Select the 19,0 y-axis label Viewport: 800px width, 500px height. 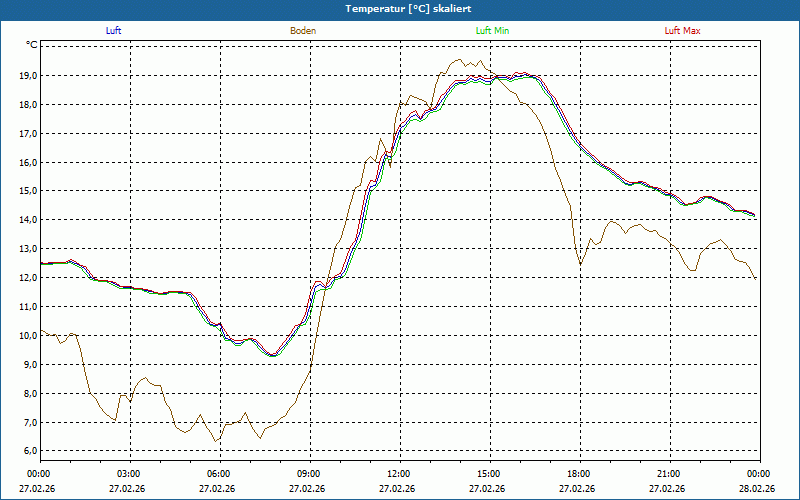coord(26,76)
